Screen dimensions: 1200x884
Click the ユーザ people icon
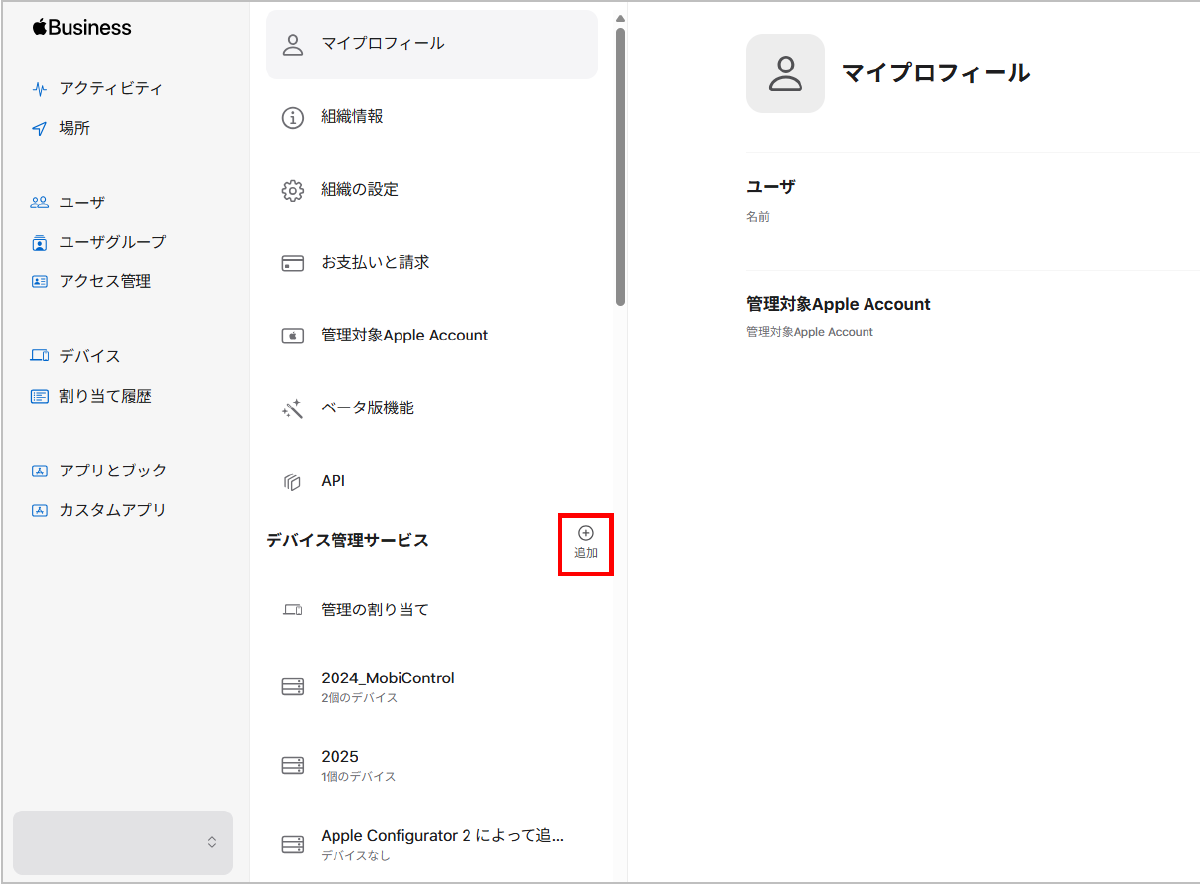[40, 202]
